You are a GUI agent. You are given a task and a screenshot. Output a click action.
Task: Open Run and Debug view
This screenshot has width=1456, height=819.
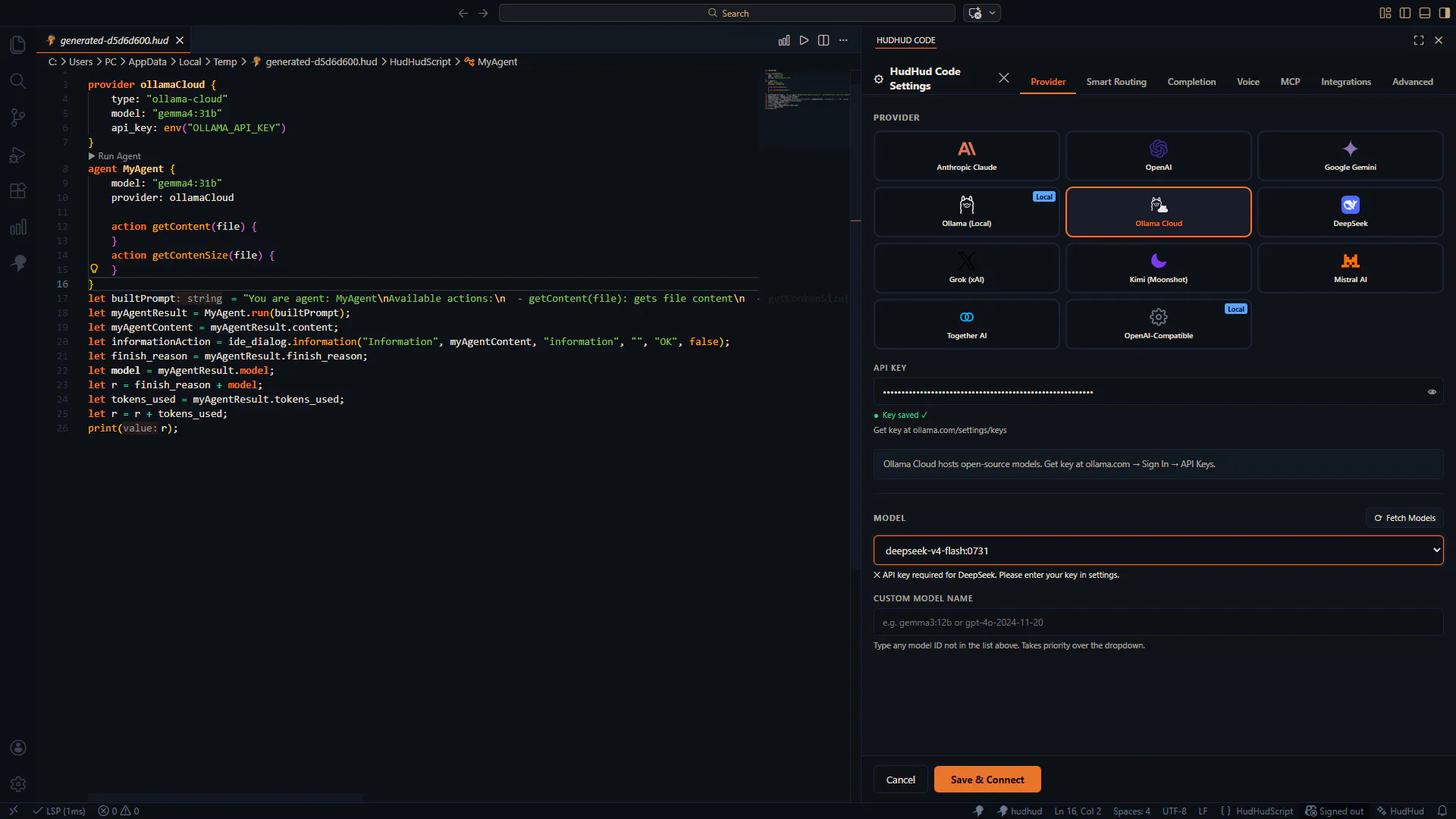pos(18,155)
